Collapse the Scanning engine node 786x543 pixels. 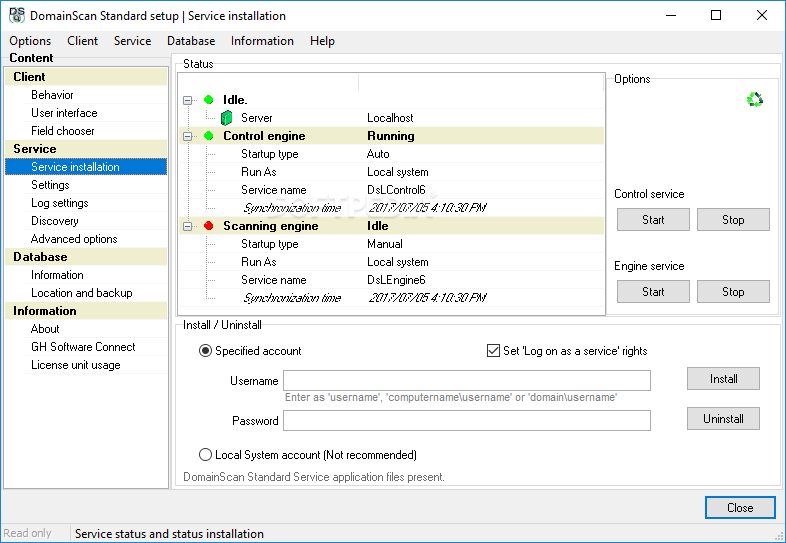click(187, 227)
